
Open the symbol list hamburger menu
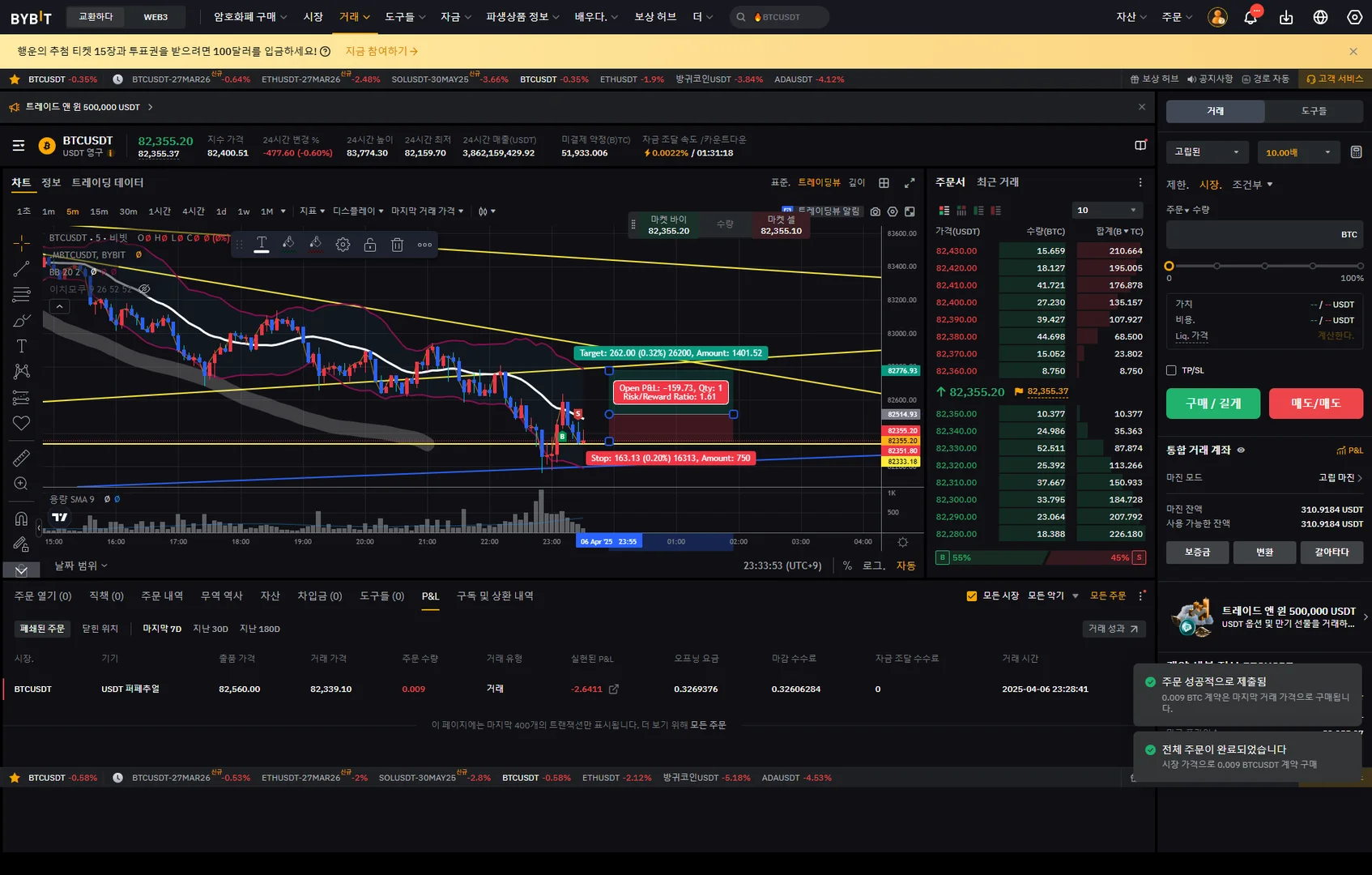click(x=19, y=146)
